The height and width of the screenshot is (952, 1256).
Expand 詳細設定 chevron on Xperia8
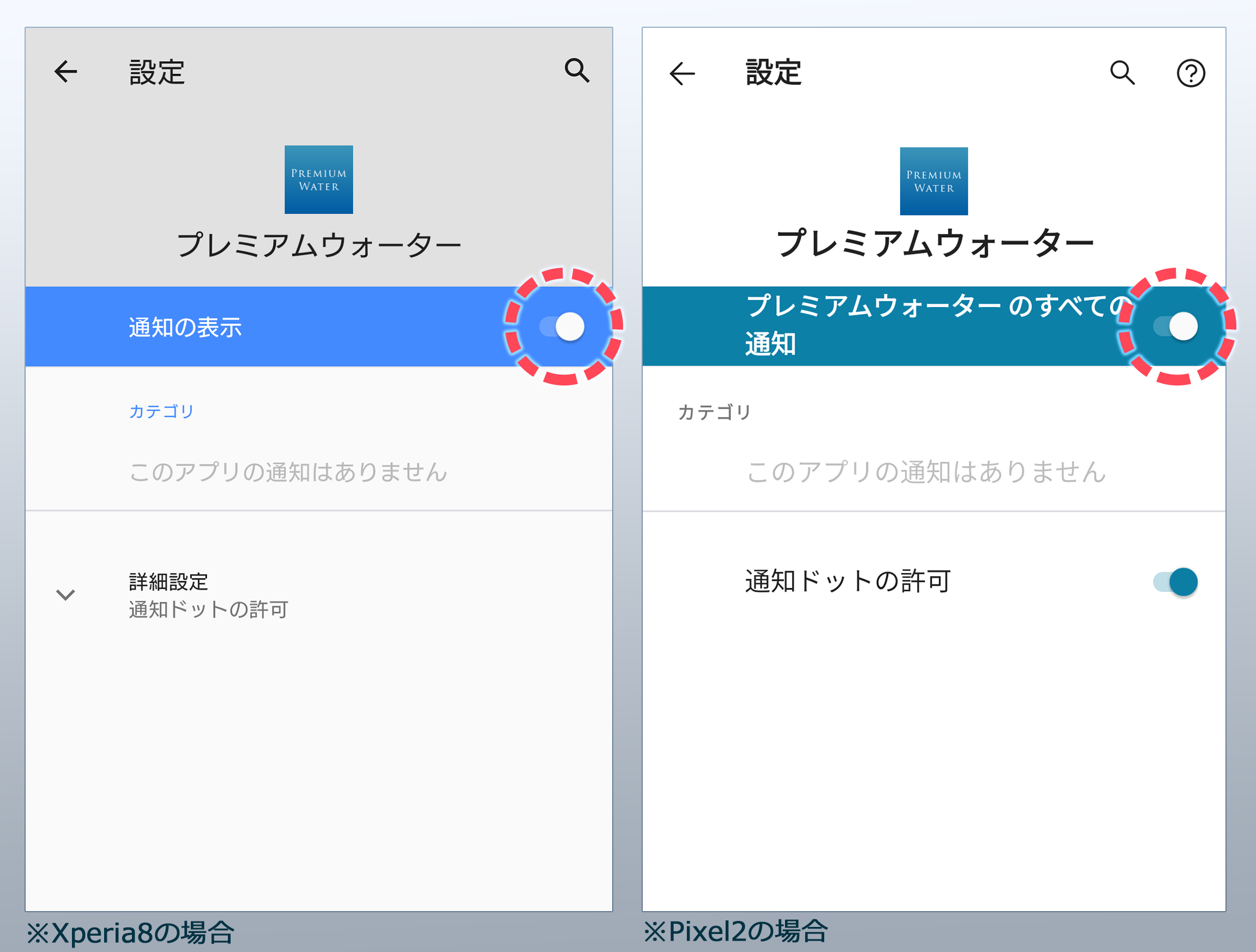(66, 595)
